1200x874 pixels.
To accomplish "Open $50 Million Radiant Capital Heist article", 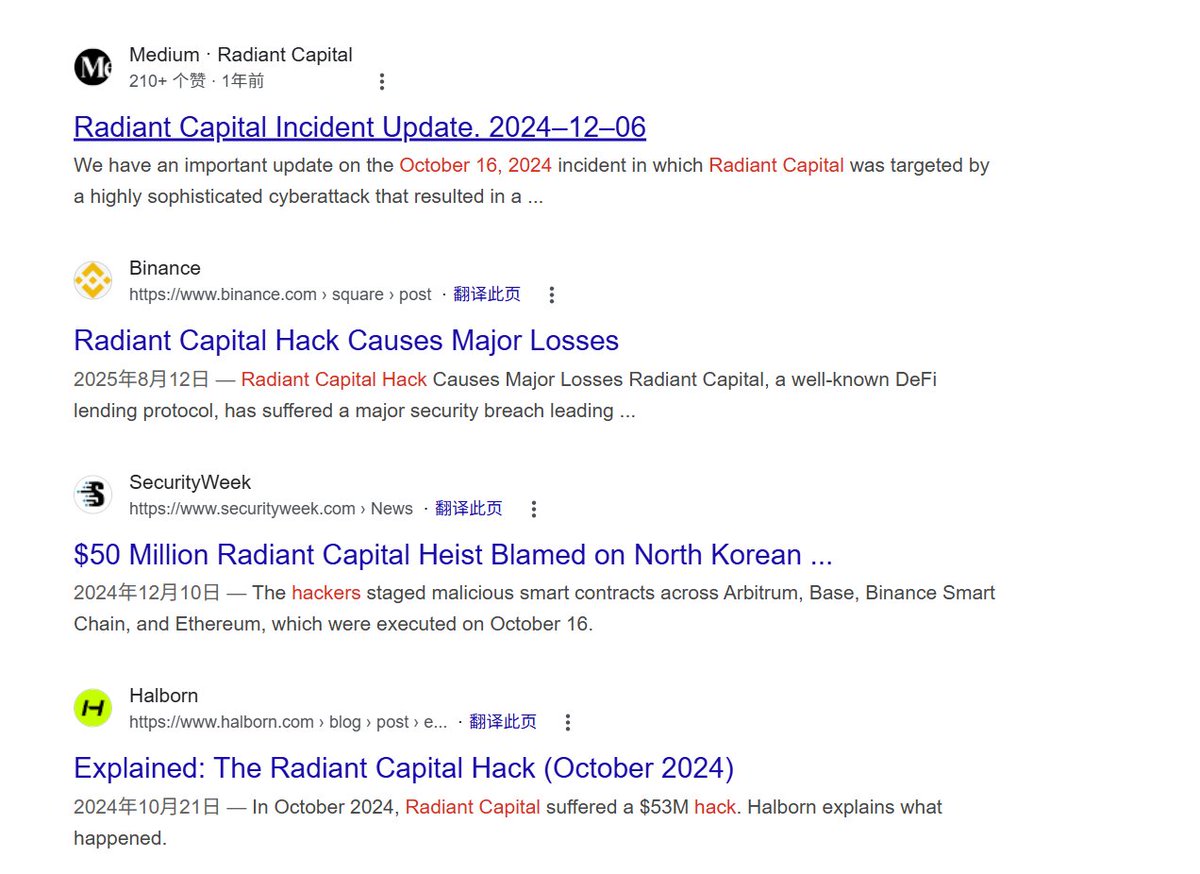I will pyautogui.click(x=453, y=555).
